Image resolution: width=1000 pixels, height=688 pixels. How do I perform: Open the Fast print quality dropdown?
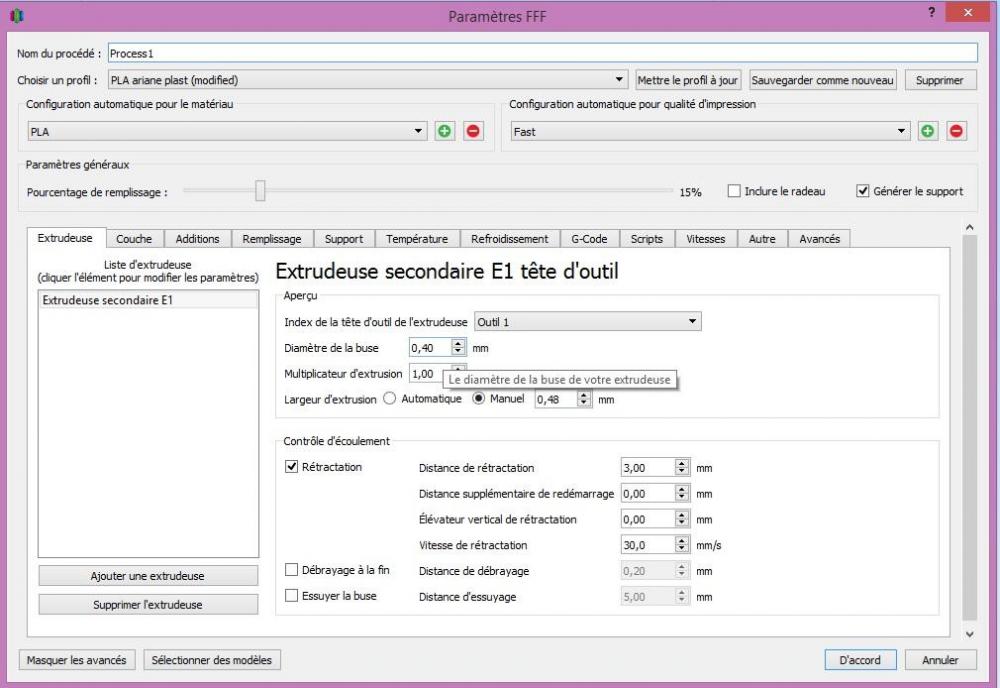(710, 131)
